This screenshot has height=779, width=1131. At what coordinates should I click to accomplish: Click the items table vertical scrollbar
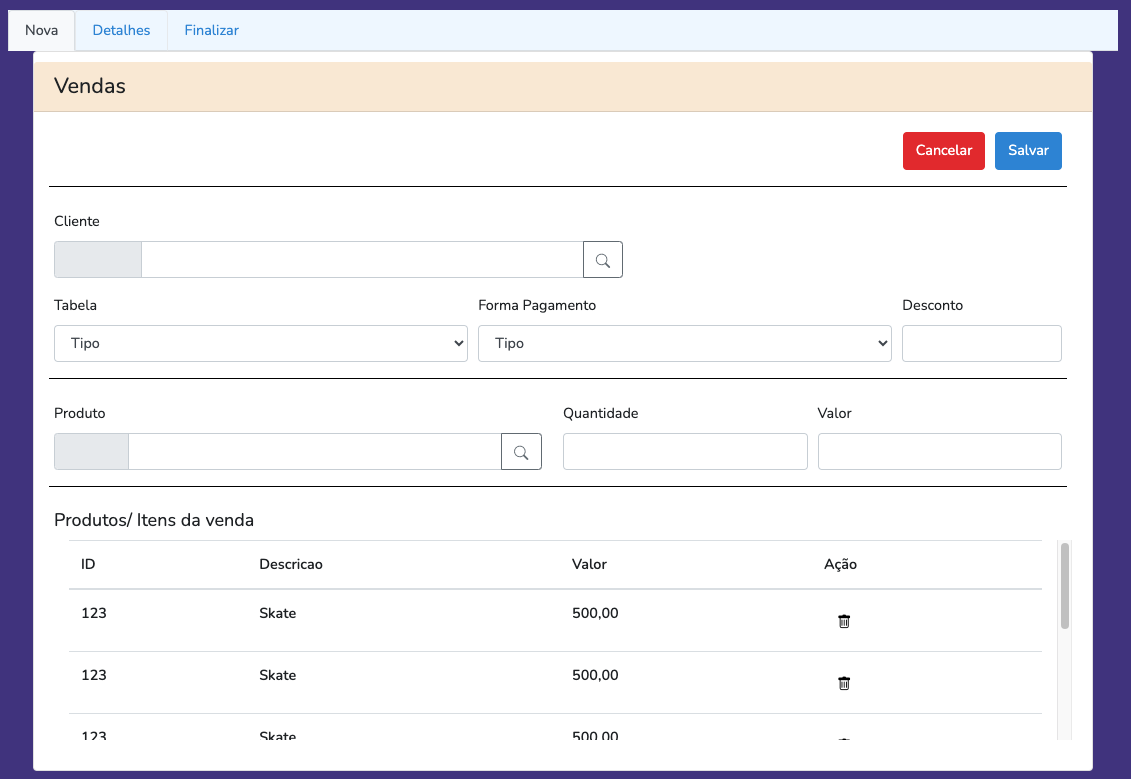click(1065, 586)
